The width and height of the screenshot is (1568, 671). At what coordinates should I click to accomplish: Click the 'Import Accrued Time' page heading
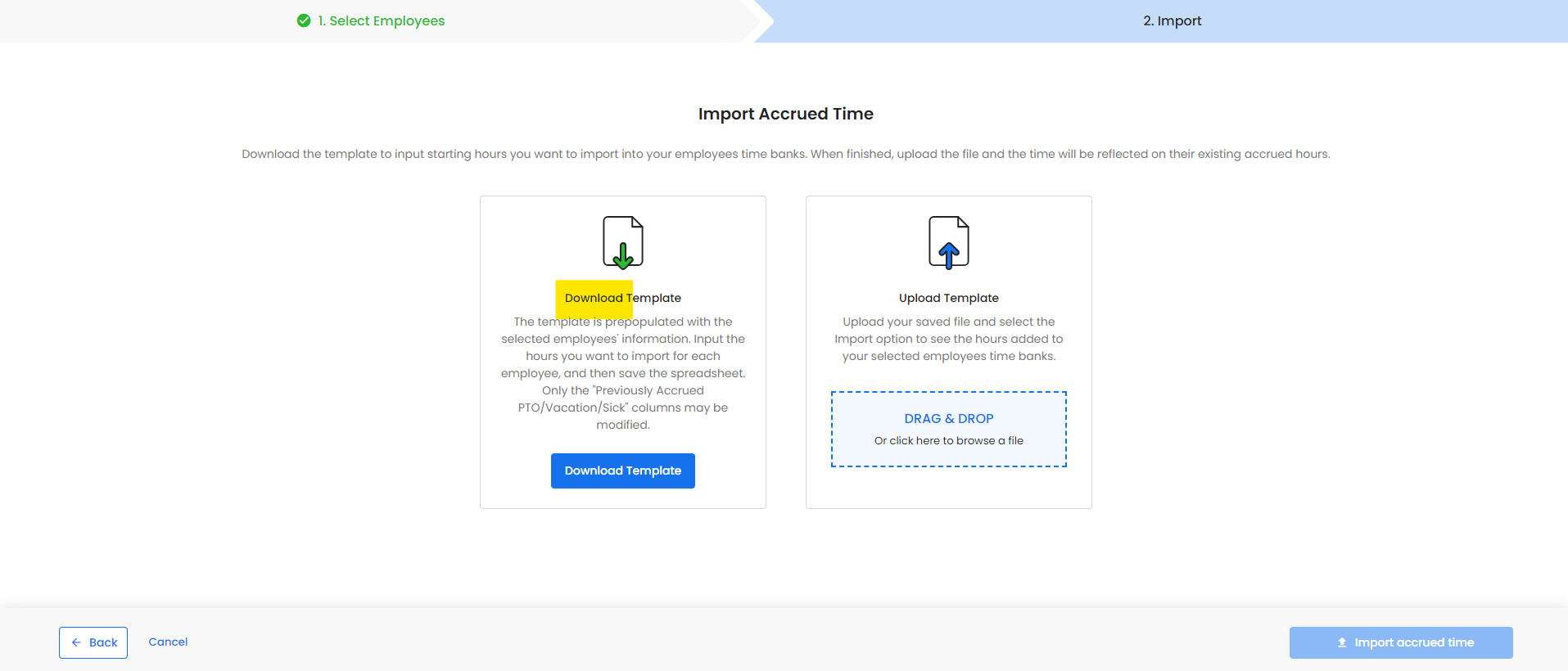[x=785, y=114]
